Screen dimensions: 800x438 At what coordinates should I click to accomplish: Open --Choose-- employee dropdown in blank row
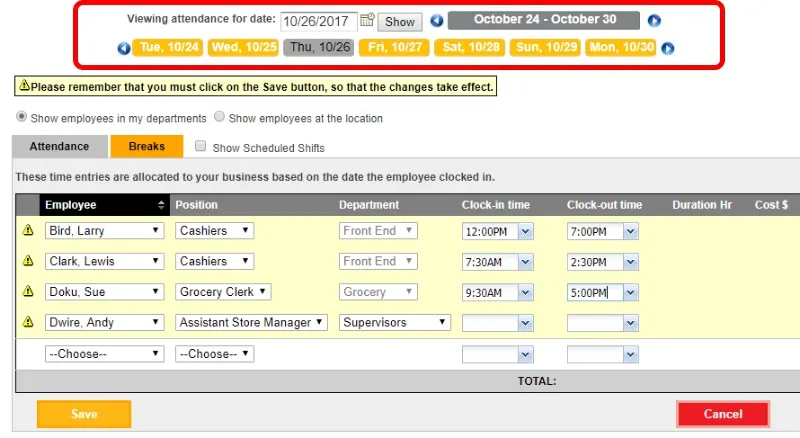pyautogui.click(x=105, y=354)
